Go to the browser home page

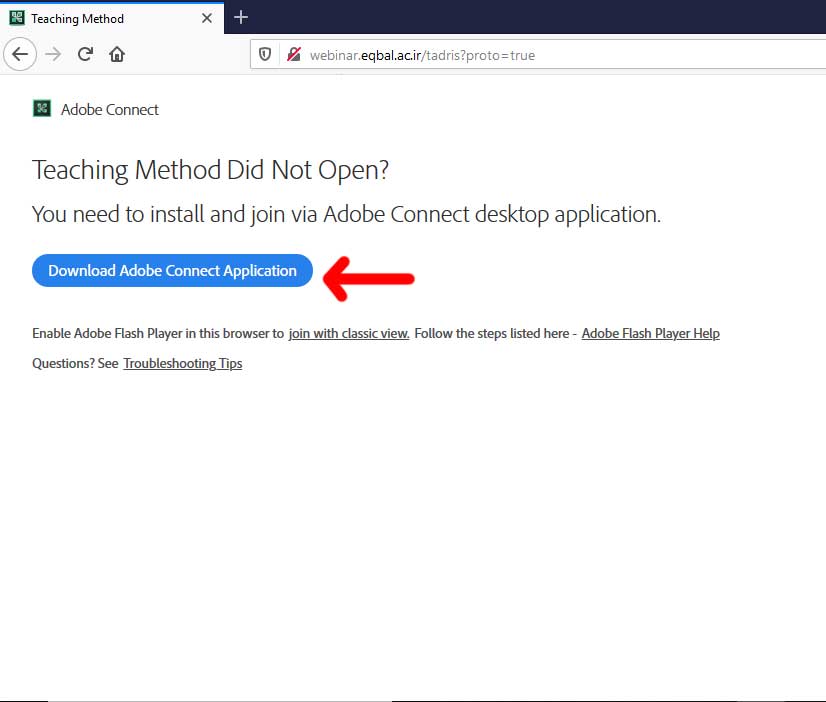pyautogui.click(x=117, y=54)
